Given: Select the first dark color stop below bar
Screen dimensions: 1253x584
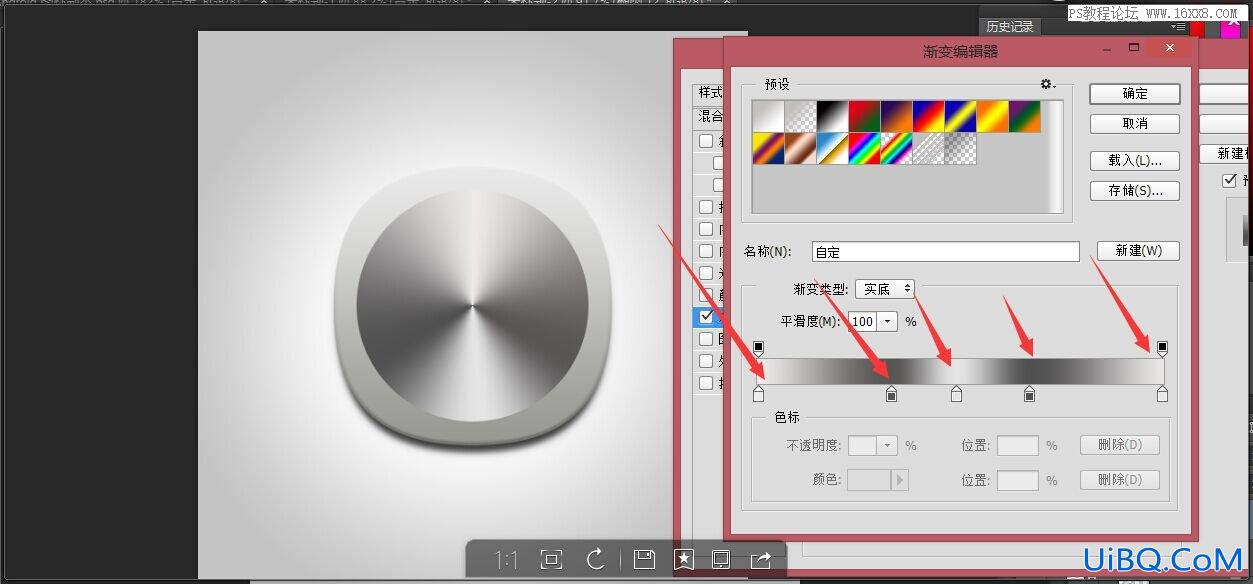Looking at the screenshot, I should 891,394.
